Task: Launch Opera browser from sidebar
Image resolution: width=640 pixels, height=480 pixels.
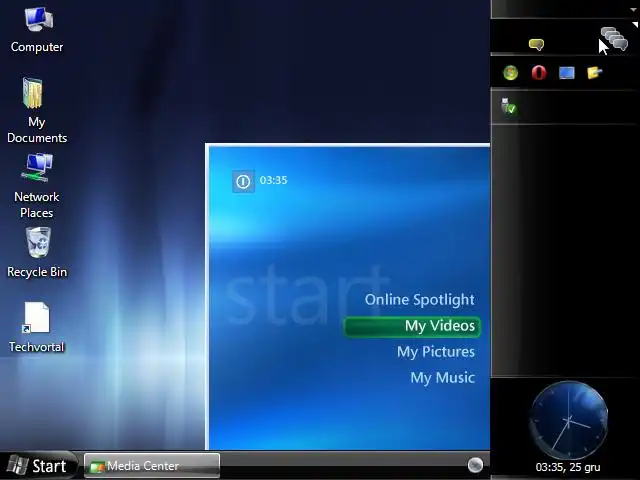Action: pyautogui.click(x=539, y=73)
